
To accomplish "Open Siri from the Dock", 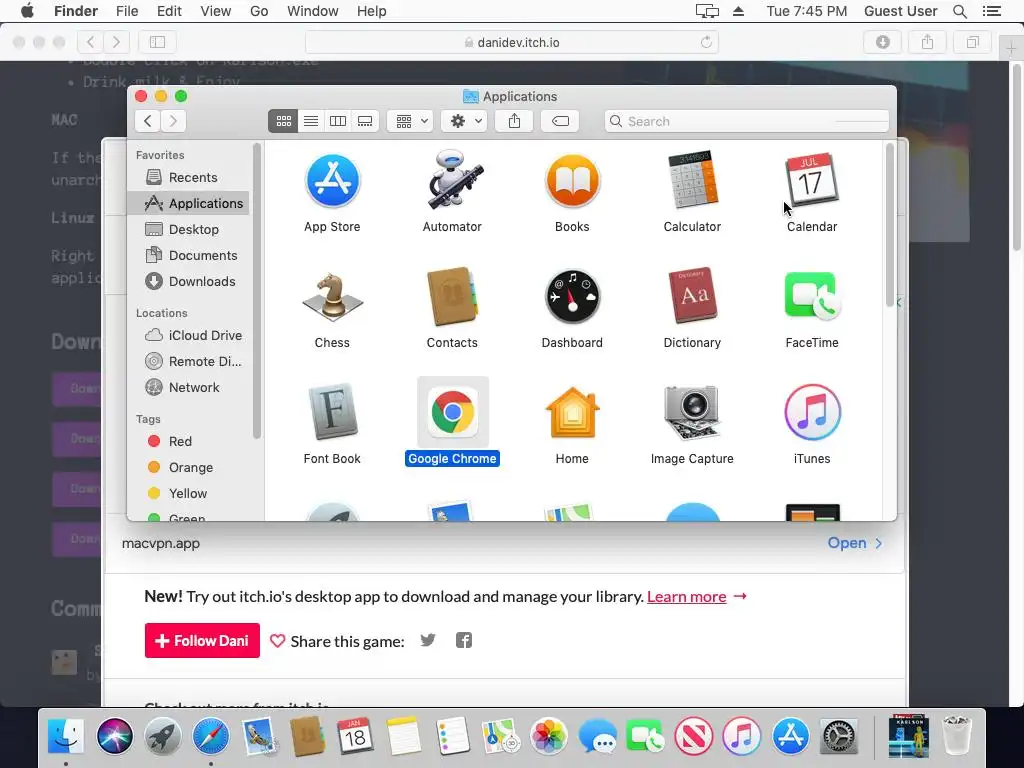I will 115,737.
